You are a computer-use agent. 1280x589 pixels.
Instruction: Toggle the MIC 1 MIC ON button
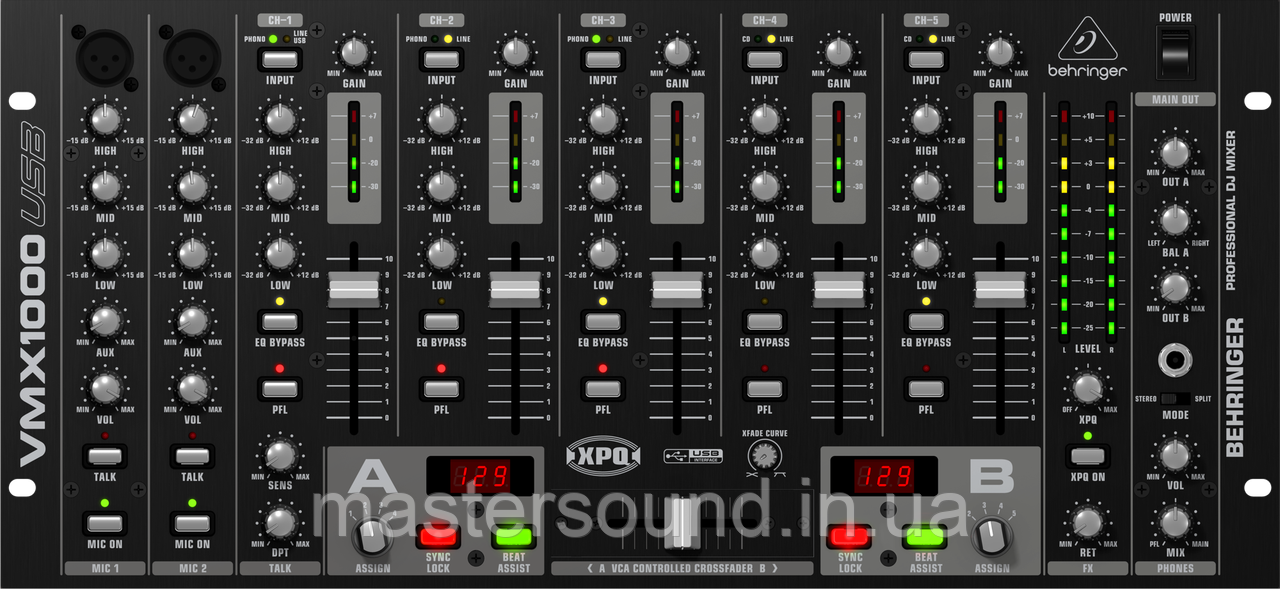[x=104, y=522]
